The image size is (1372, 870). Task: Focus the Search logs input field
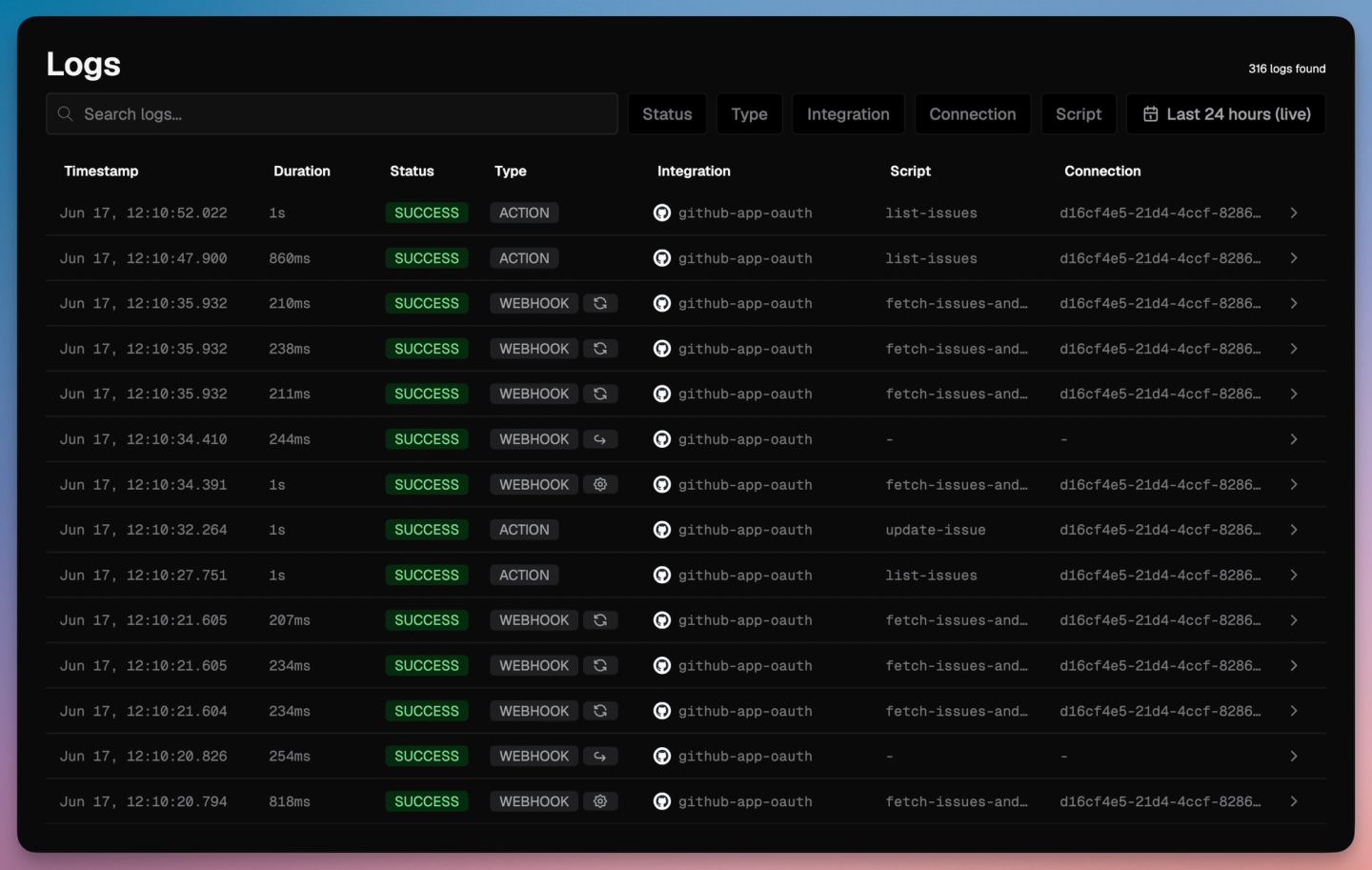click(332, 114)
